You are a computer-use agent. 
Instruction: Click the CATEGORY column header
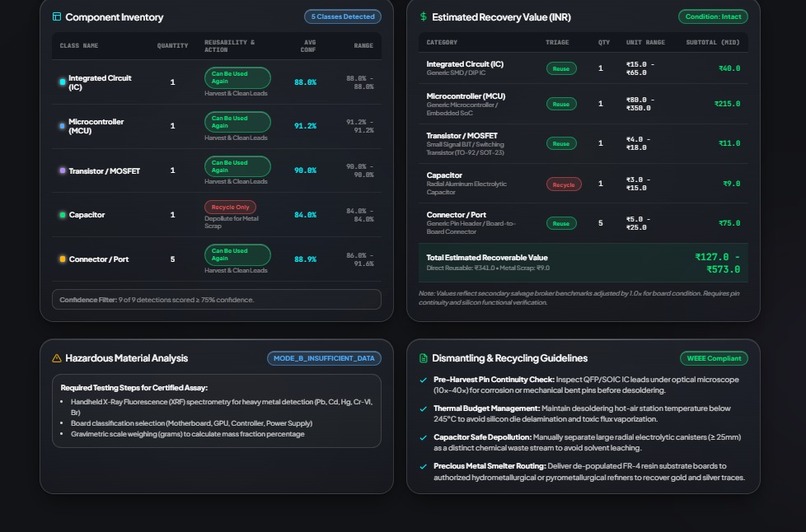click(442, 42)
